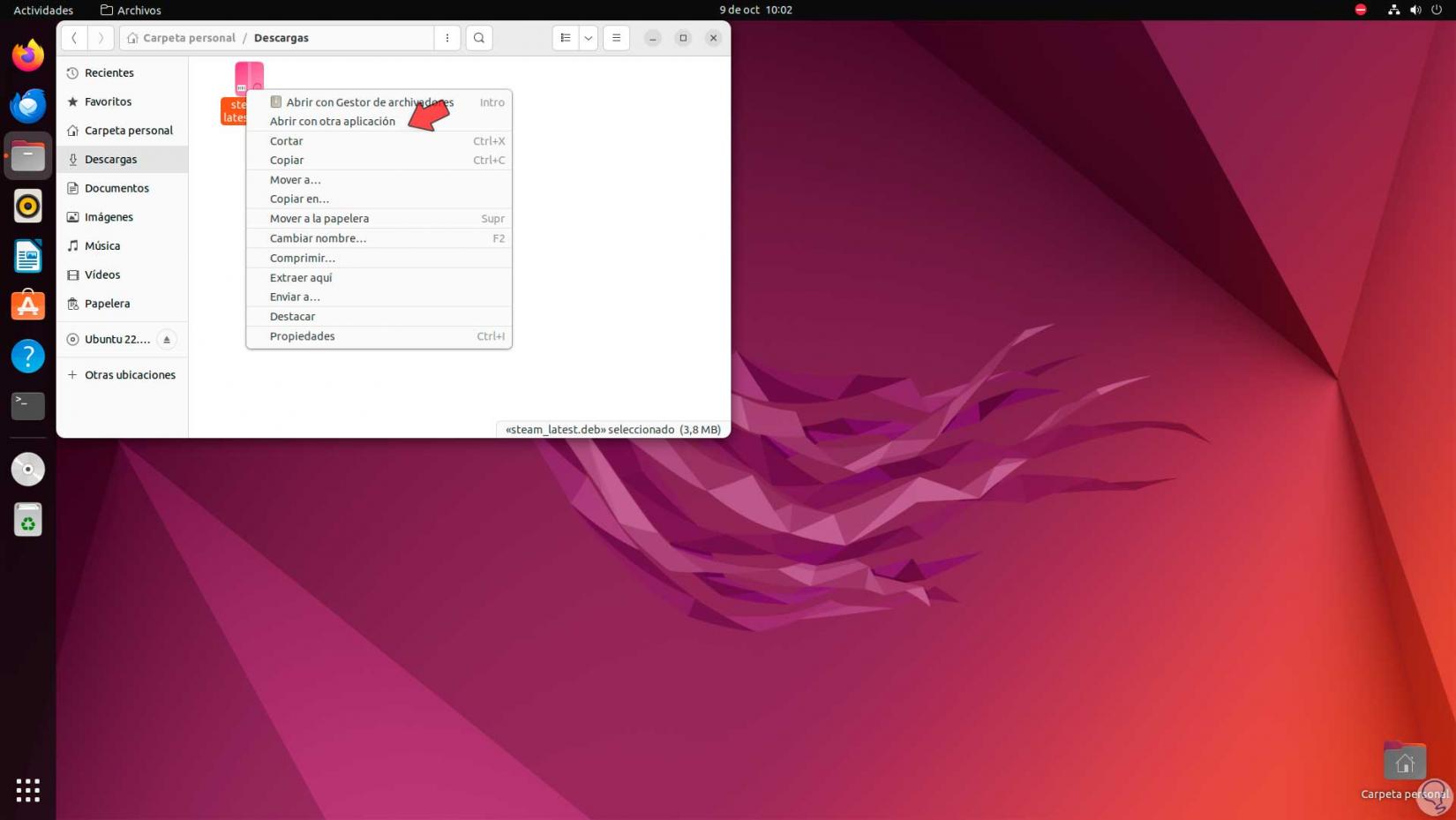Show the application grid launcher
The width and height of the screenshot is (1456, 820).
tap(27, 790)
